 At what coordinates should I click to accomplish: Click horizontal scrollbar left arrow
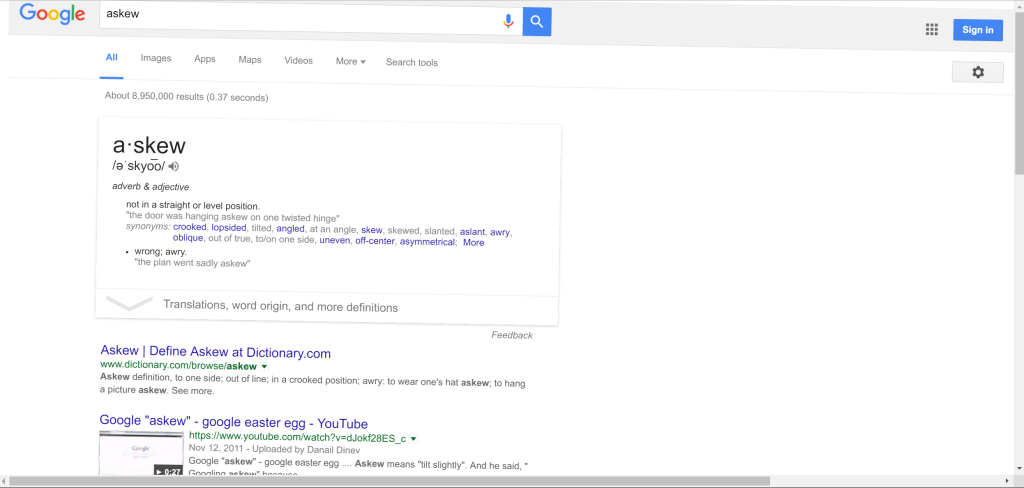(4, 481)
